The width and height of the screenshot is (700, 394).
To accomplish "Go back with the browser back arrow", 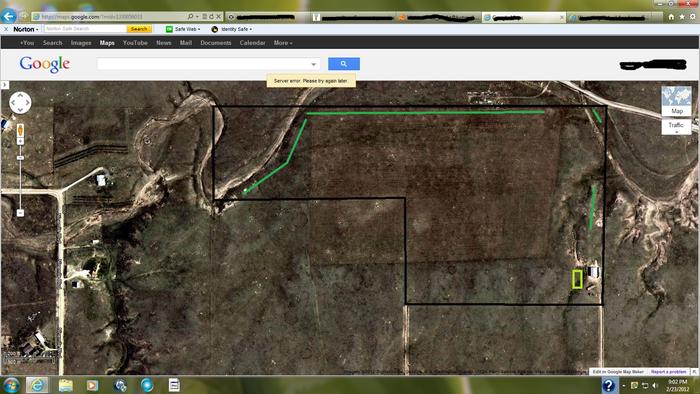I will coord(8,17).
